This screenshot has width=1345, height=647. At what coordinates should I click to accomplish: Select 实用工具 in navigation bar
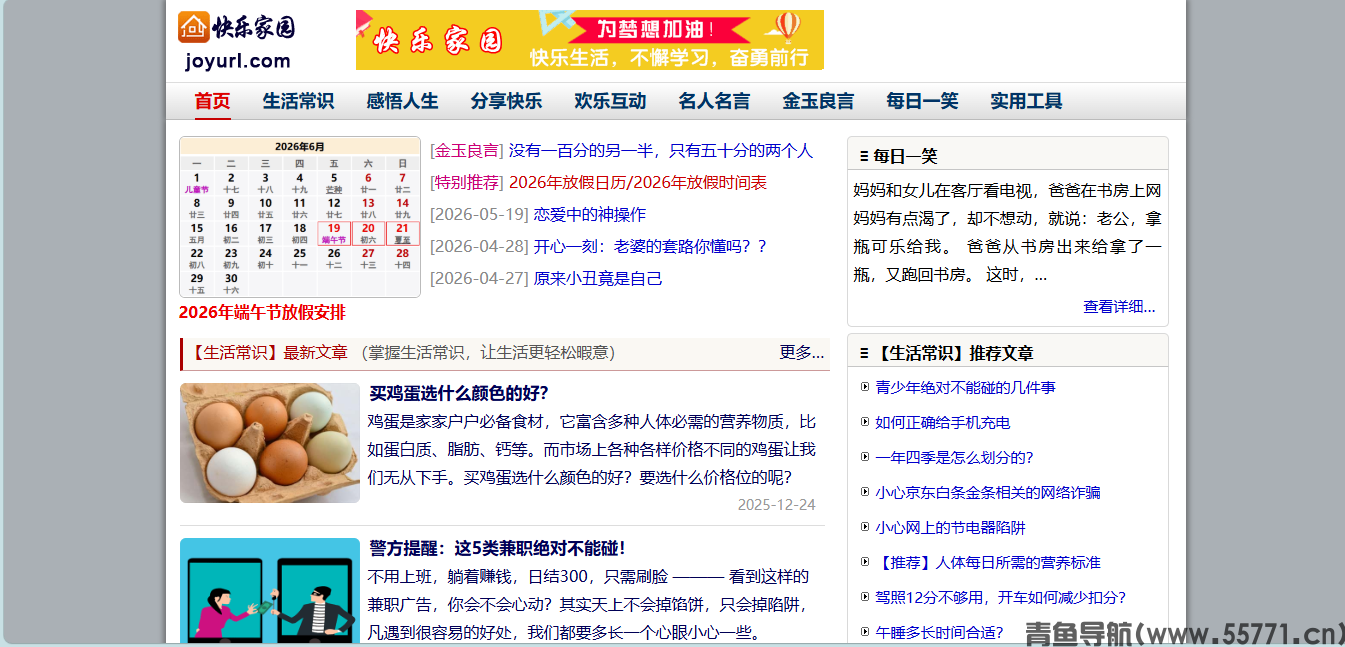pyautogui.click(x=1026, y=101)
